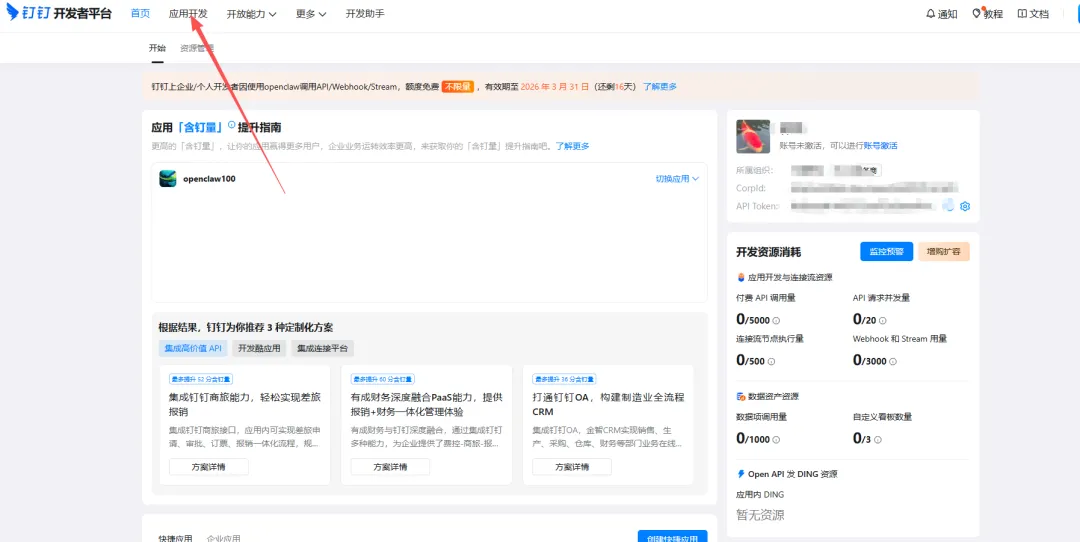Click the Open API 发 DING lightning icon
The width and height of the screenshot is (1080, 542).
click(x=740, y=474)
